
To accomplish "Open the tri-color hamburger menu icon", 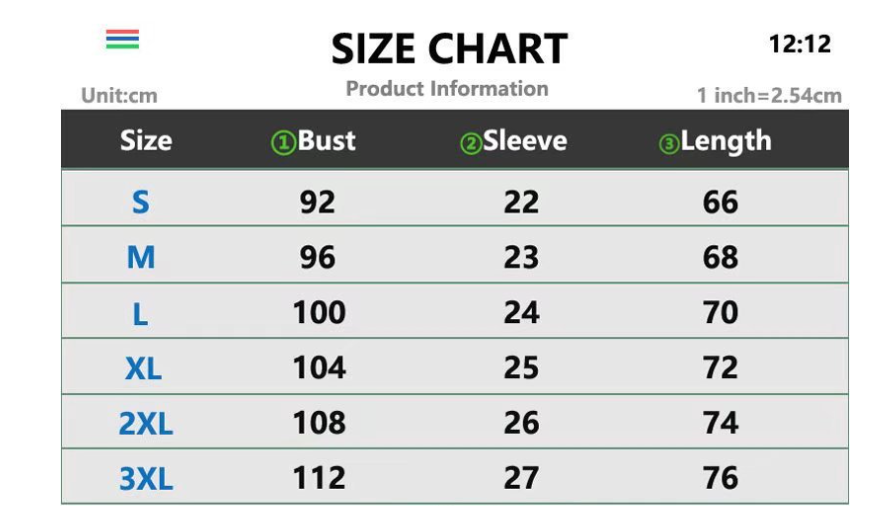I will click(x=122, y=40).
